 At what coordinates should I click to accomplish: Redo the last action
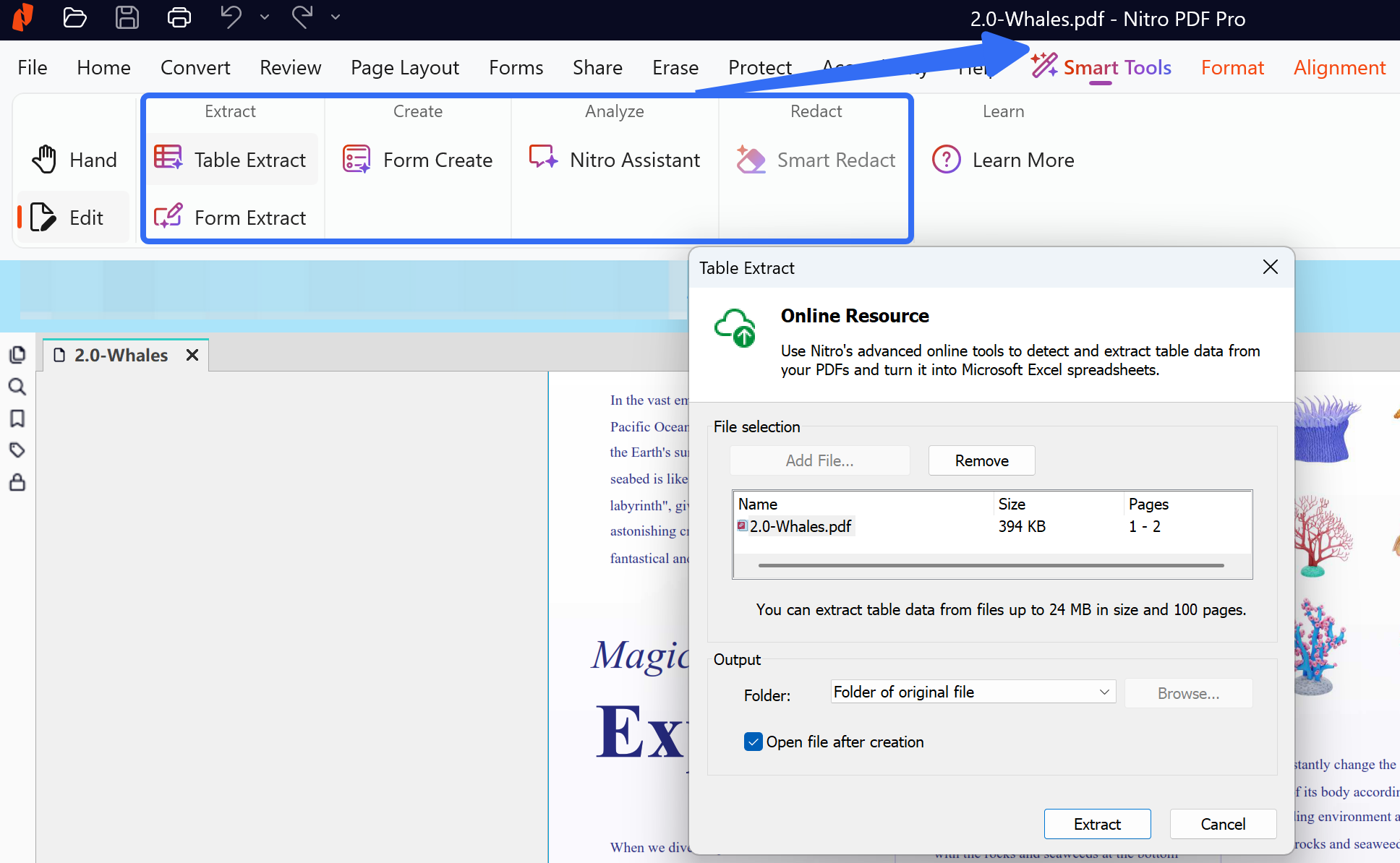[302, 17]
